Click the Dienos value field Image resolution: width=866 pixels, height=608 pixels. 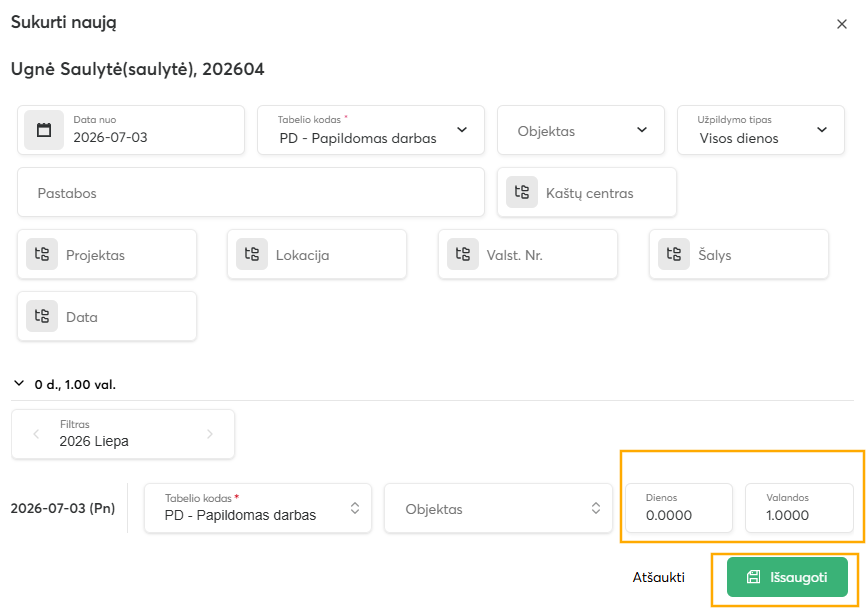pyautogui.click(x=679, y=508)
